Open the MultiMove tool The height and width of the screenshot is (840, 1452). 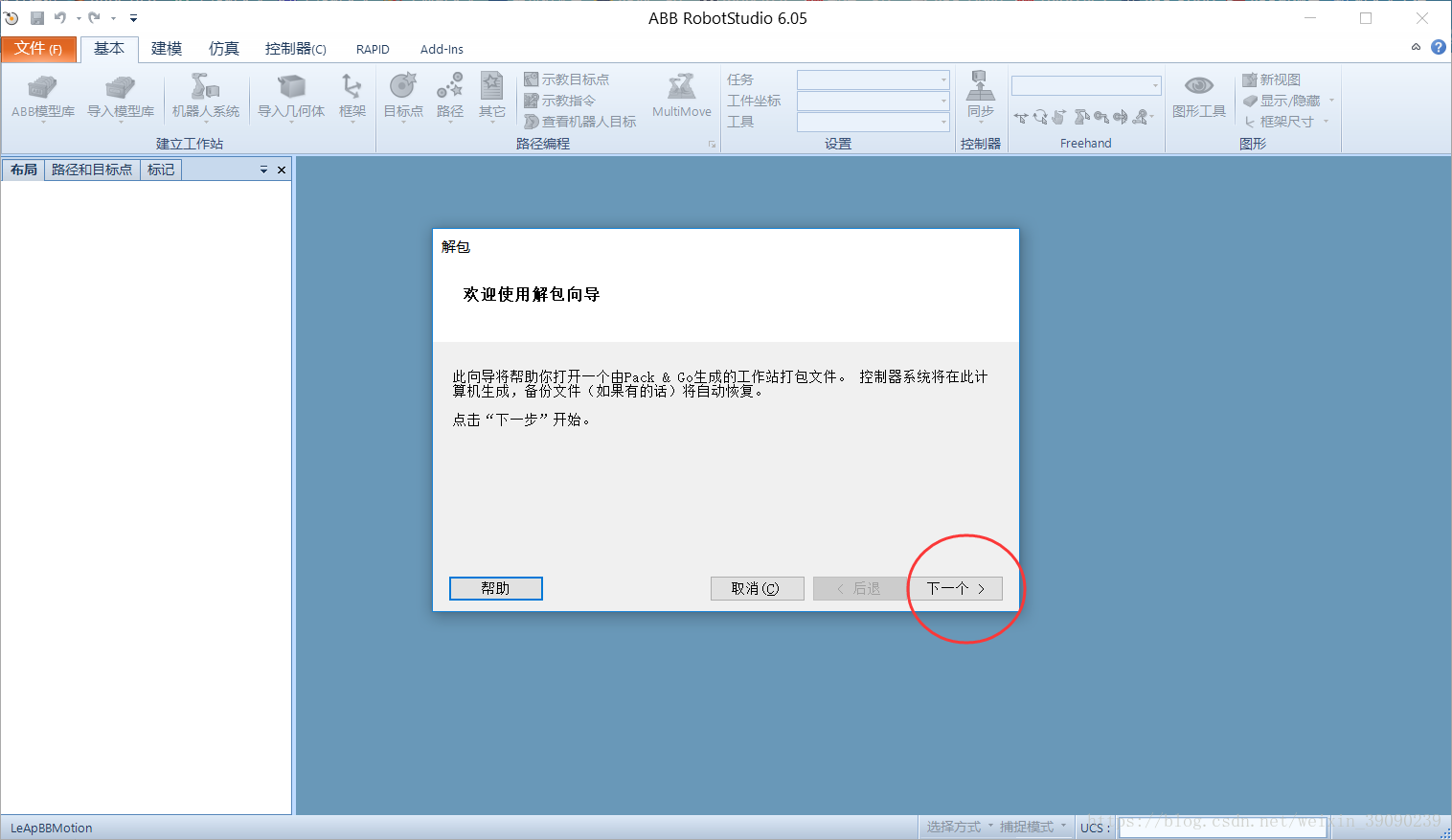(x=681, y=96)
